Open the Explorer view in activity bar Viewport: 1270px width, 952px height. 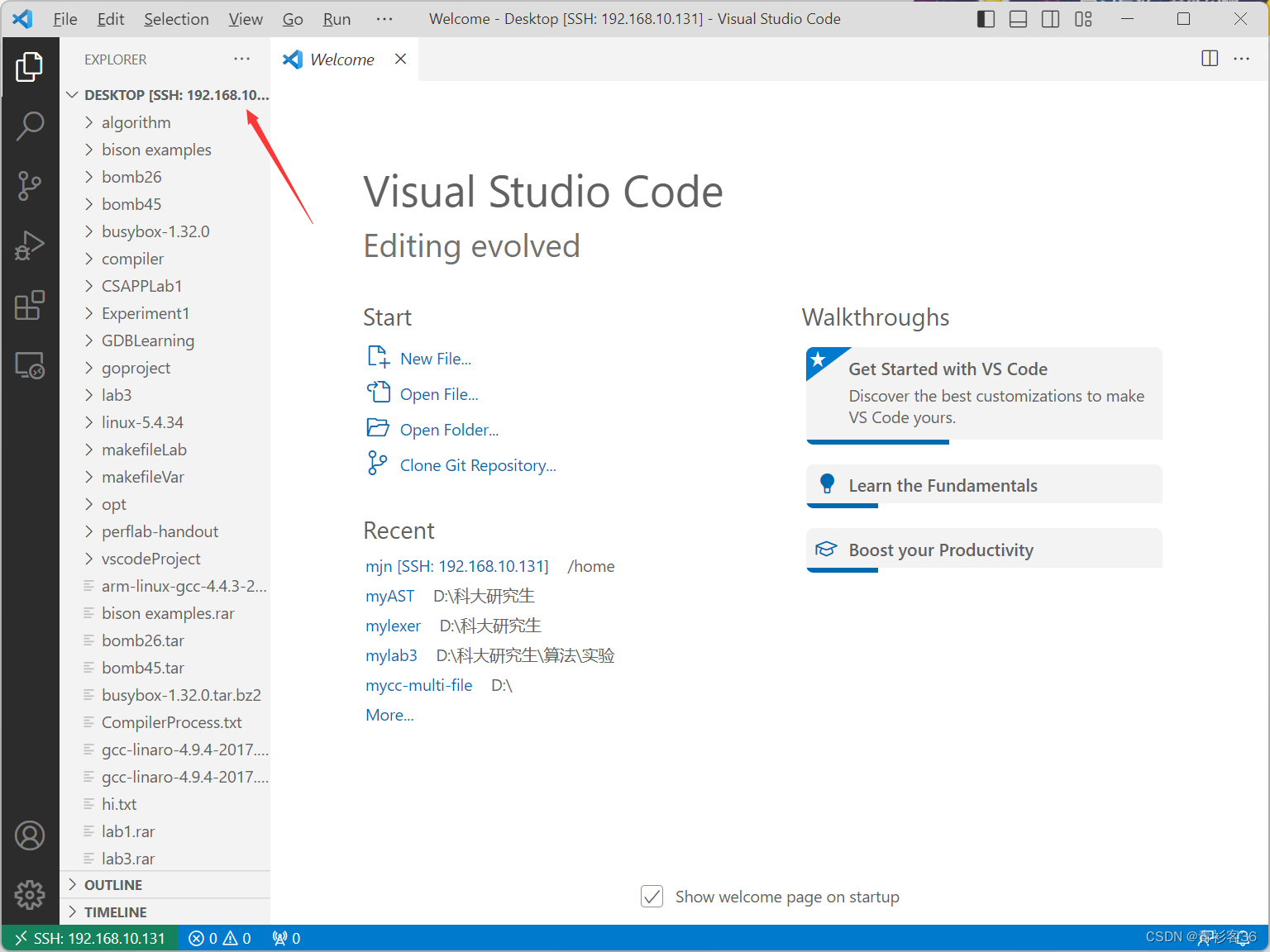(x=30, y=67)
